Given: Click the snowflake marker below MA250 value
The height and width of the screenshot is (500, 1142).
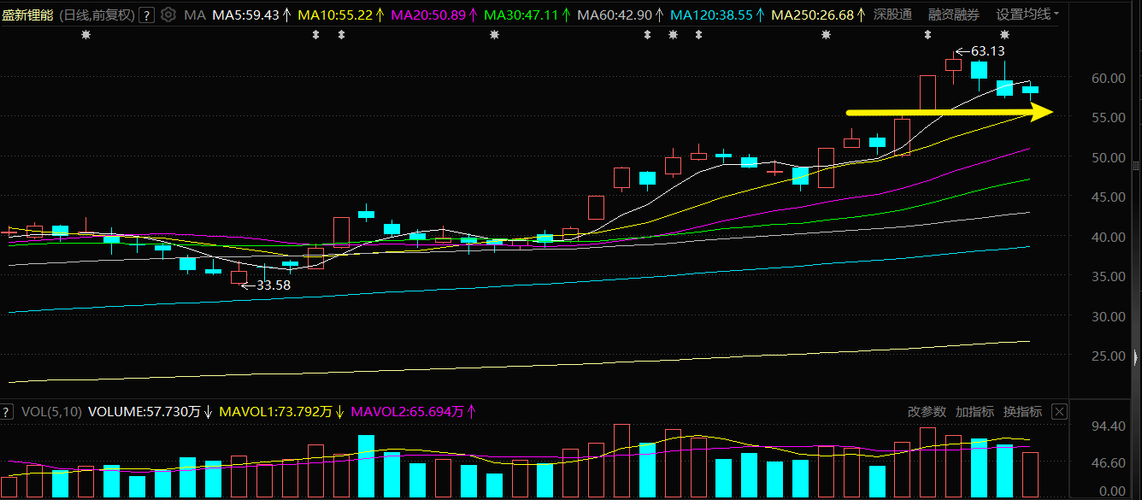Looking at the screenshot, I should point(826,35).
